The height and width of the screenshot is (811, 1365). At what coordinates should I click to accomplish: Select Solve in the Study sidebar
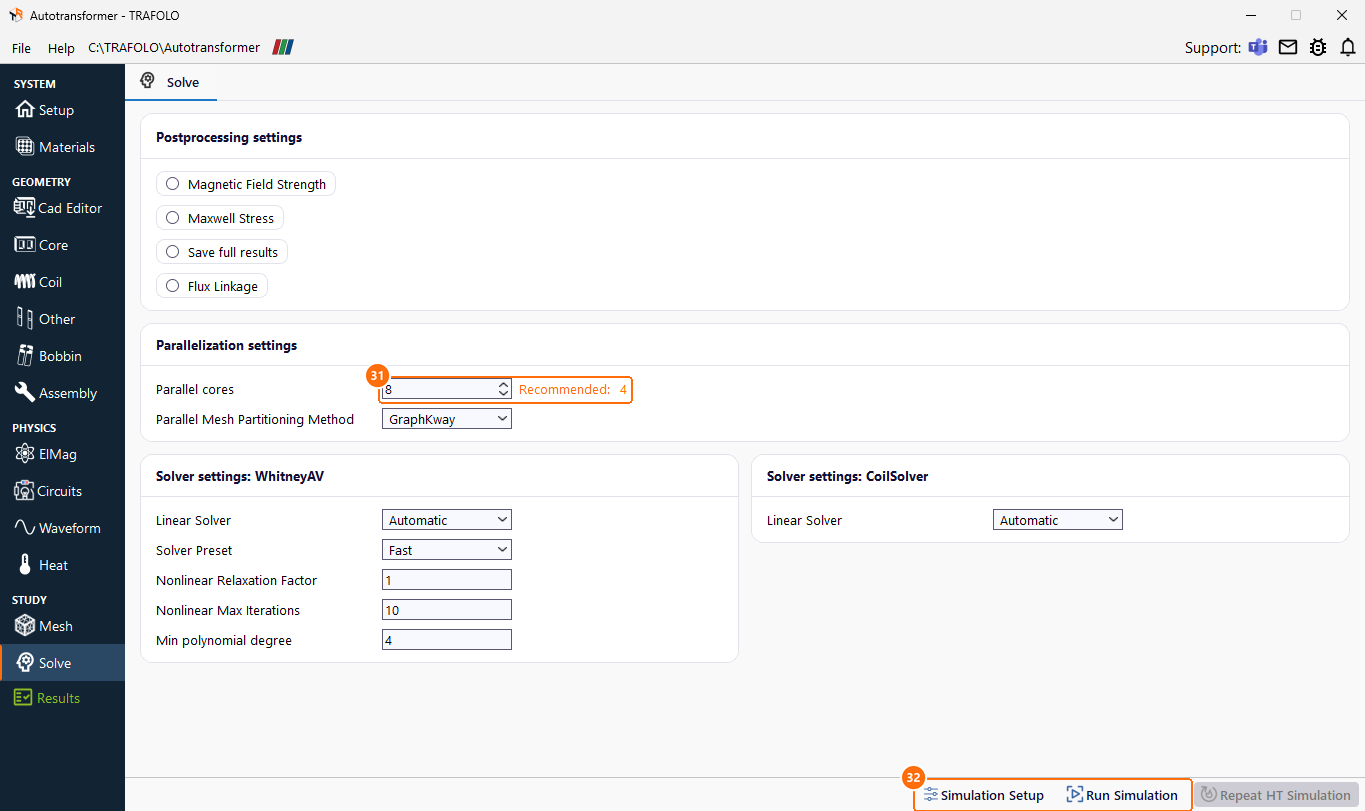click(62, 663)
